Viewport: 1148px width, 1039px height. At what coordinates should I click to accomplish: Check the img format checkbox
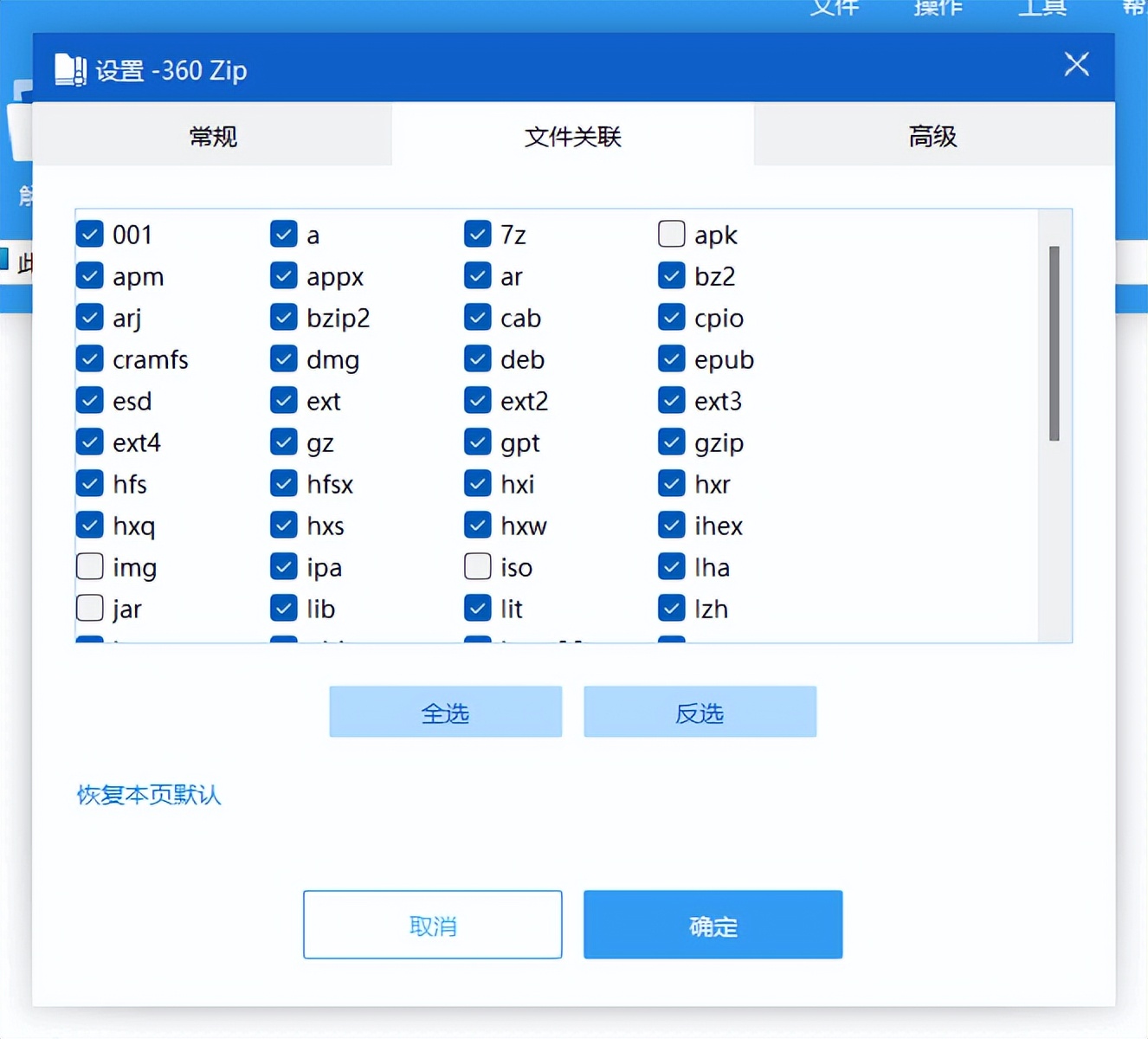(90, 566)
